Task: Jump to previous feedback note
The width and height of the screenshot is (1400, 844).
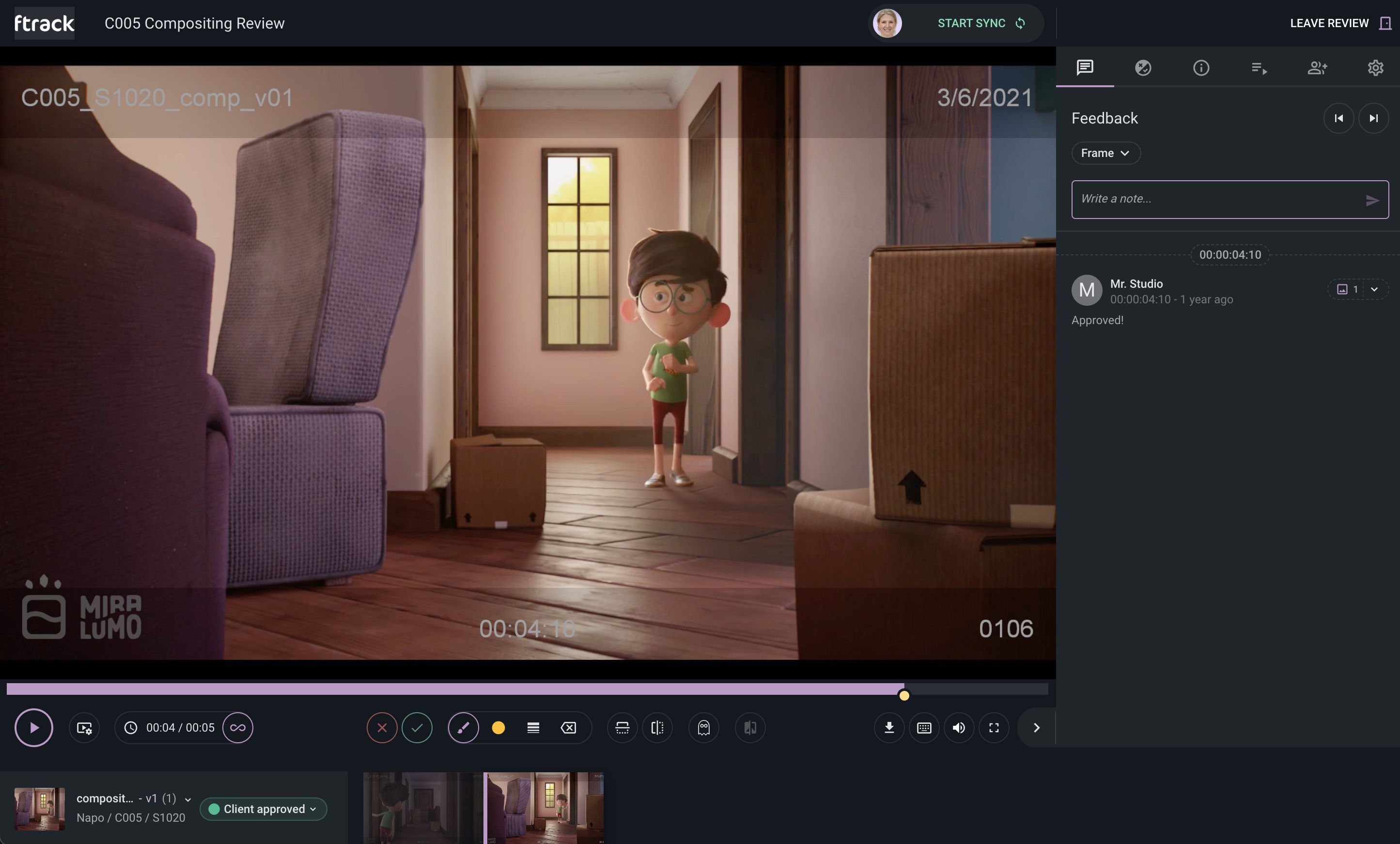Action: 1338,118
